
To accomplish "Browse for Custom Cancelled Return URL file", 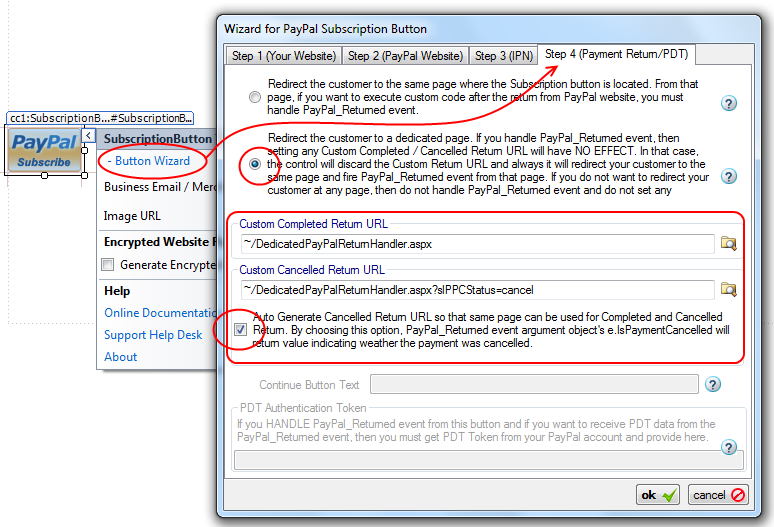I will click(x=729, y=289).
